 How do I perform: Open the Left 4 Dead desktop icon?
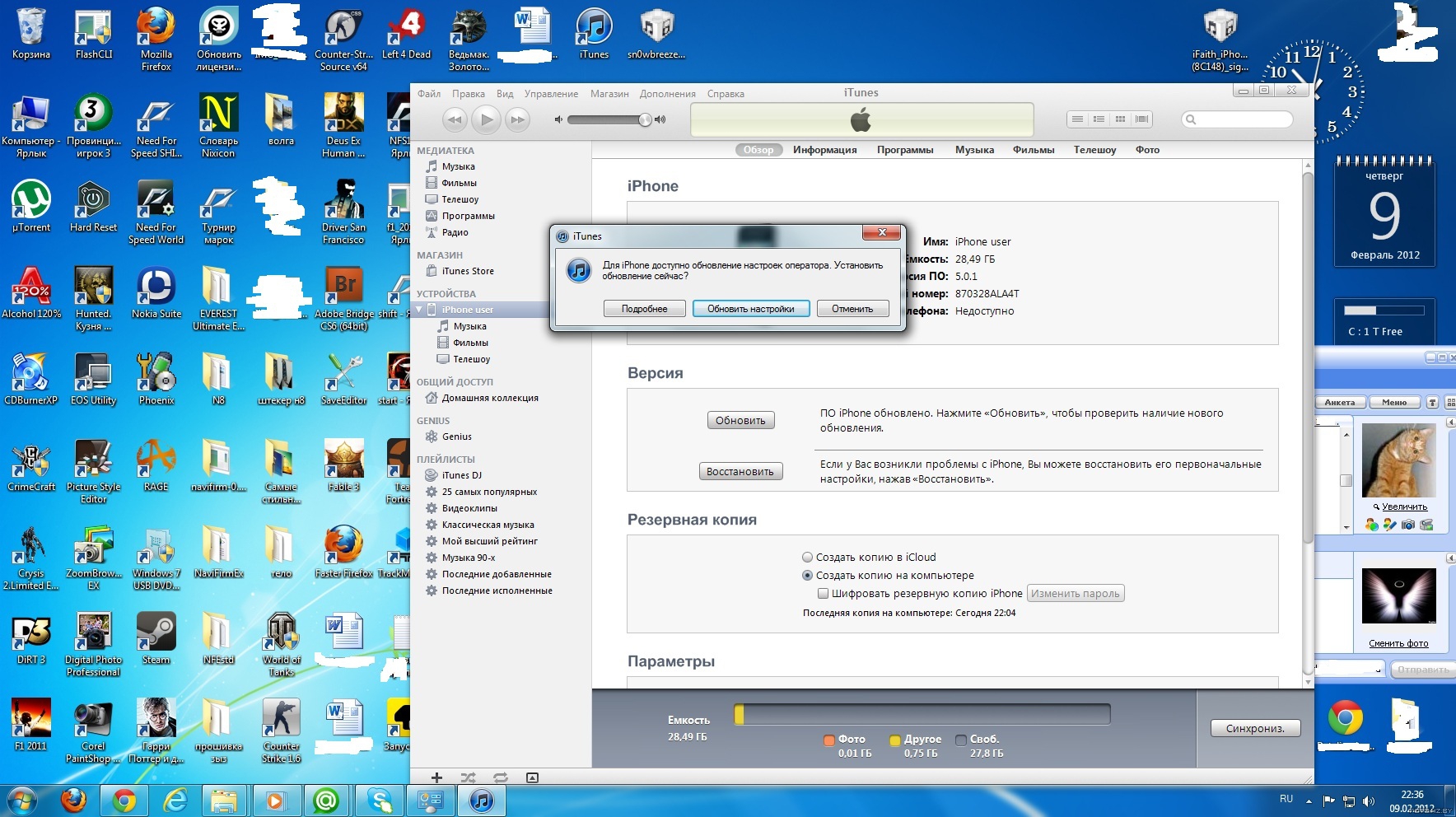[406, 33]
